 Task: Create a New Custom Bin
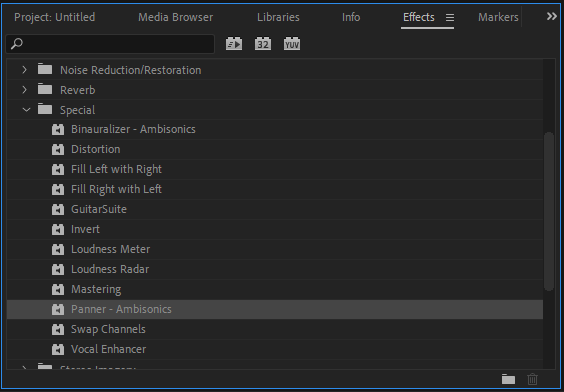tap(508, 379)
